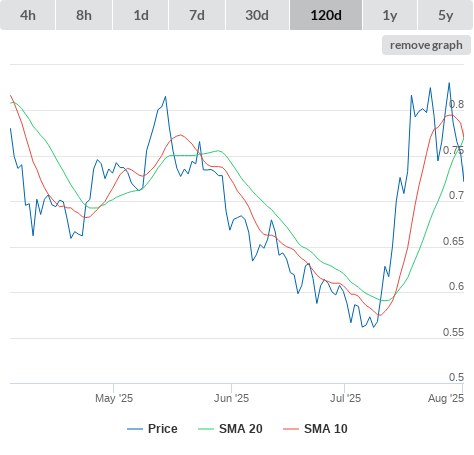Viewport: 474px width, 455px height.
Task: Hide the SMA 10 line
Action: [326, 429]
